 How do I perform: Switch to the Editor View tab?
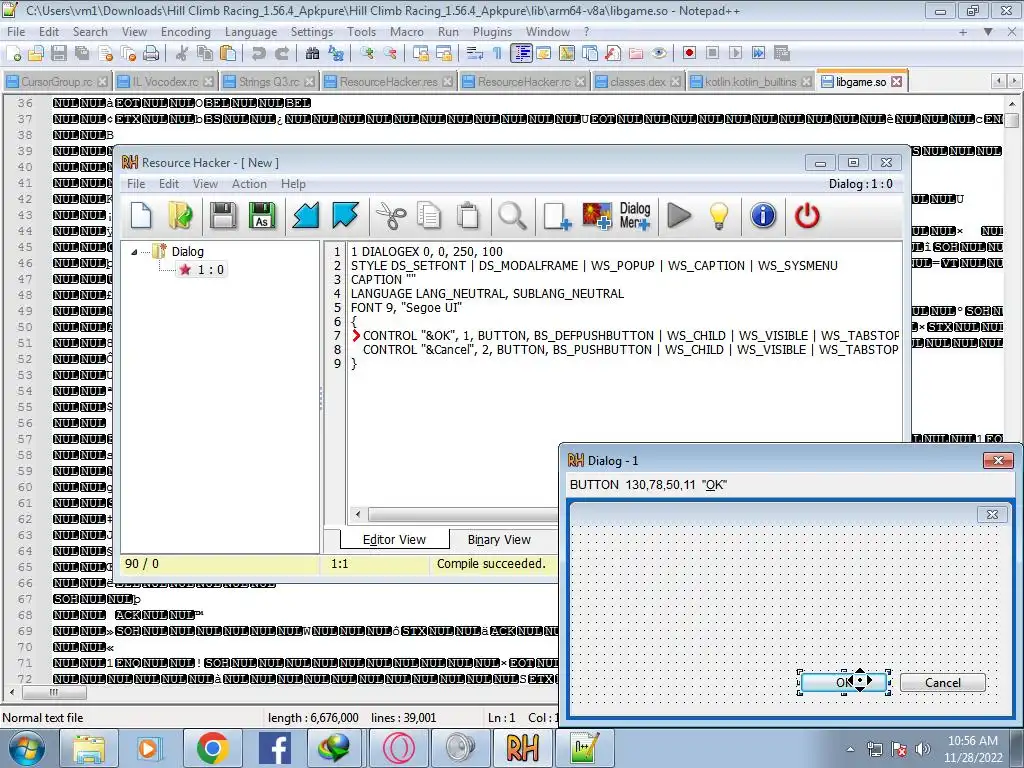[394, 540]
